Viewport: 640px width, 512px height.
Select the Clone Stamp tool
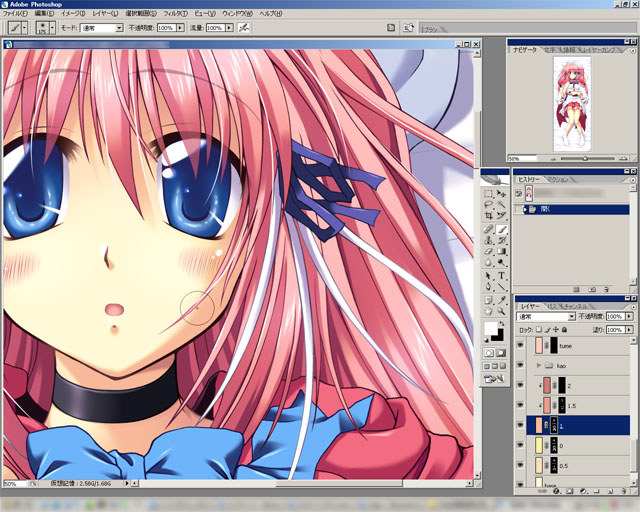[488, 240]
